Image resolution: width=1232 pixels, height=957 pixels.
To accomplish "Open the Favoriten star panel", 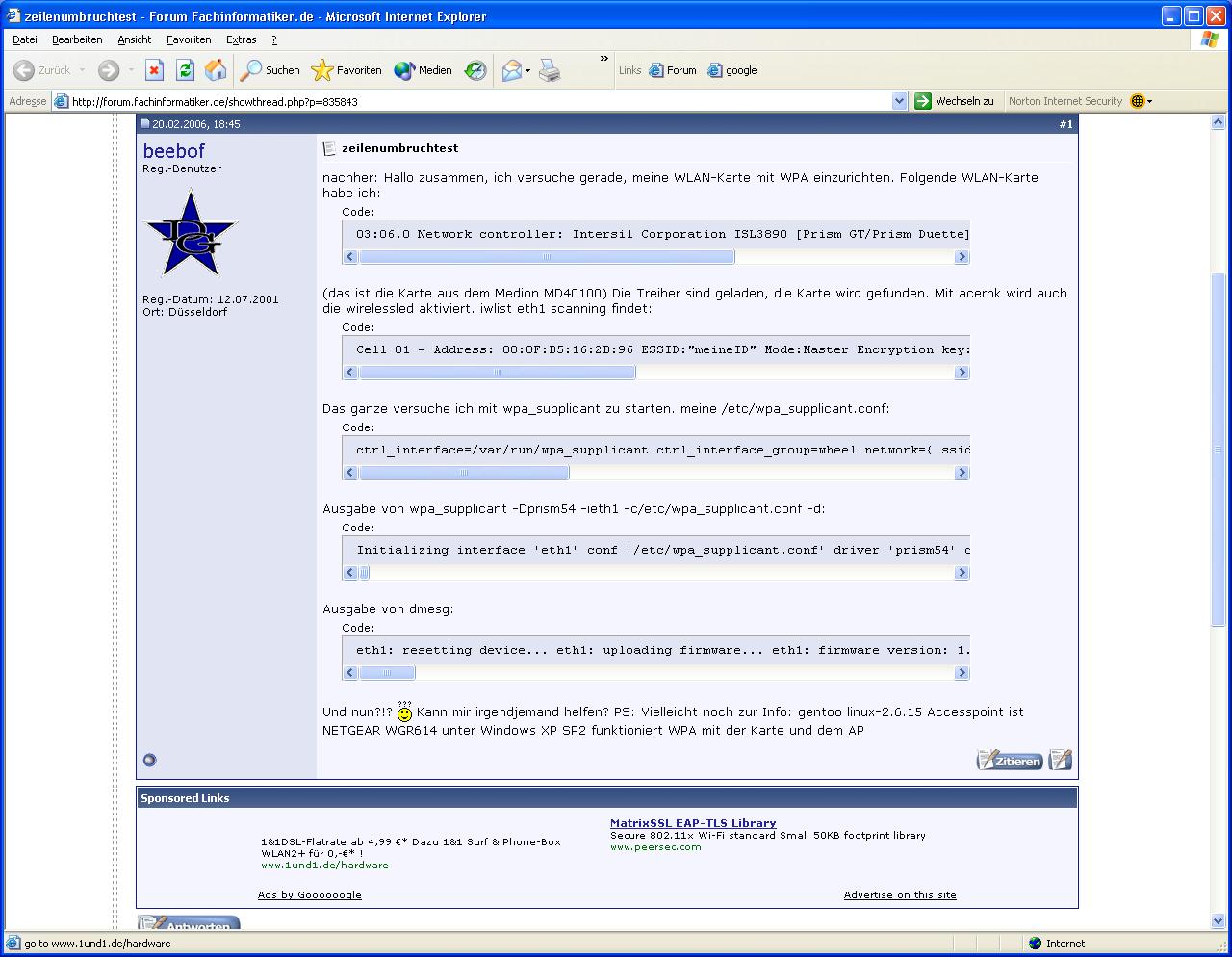I will pos(347,70).
